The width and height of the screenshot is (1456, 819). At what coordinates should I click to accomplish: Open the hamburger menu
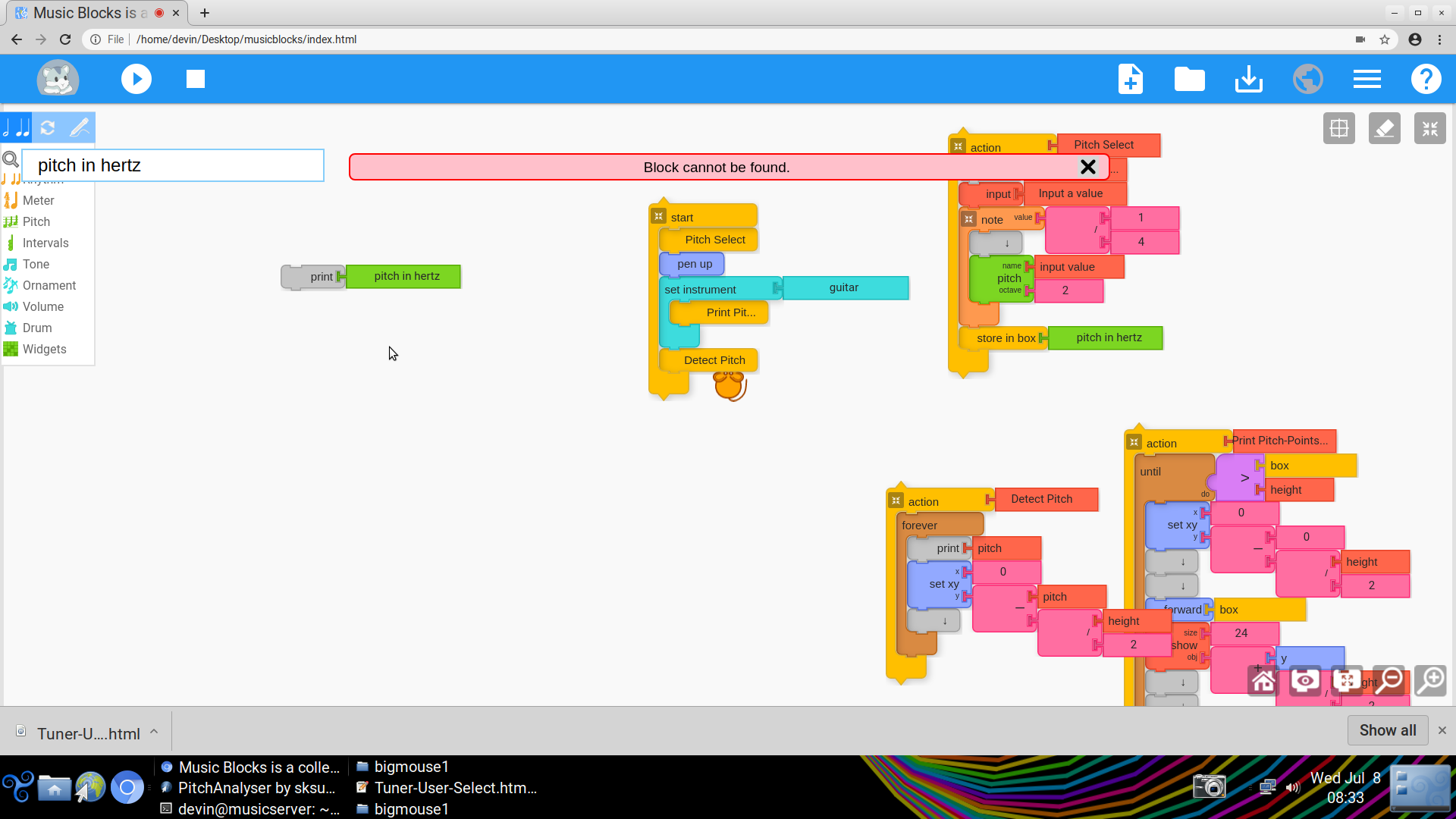point(1367,79)
